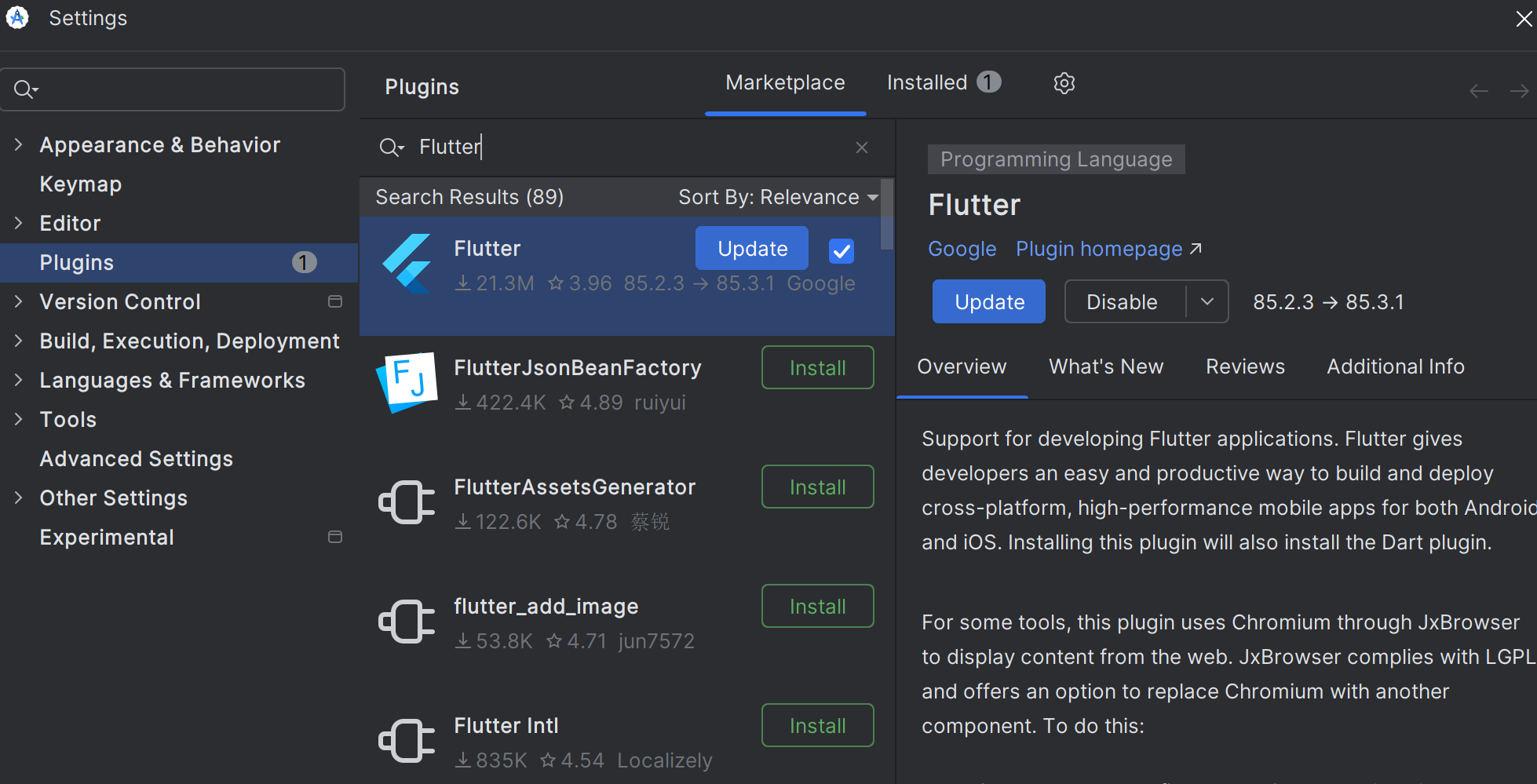This screenshot has height=784, width=1537.
Task: Open the Disable button dropdown arrow
Action: 1207,301
